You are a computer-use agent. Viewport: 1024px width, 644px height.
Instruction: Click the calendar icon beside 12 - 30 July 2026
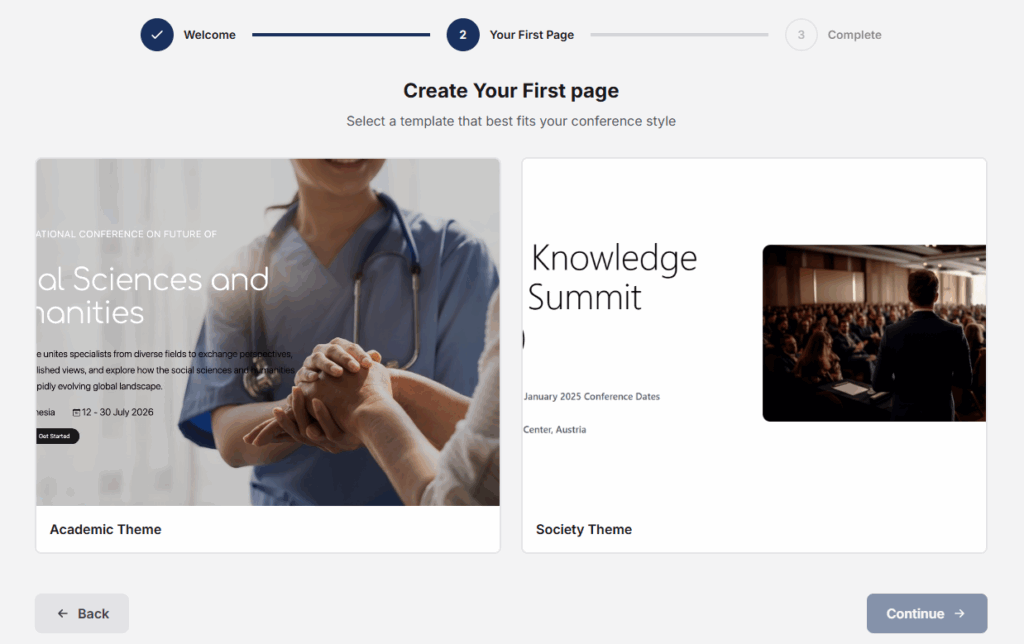pyautogui.click(x=76, y=412)
